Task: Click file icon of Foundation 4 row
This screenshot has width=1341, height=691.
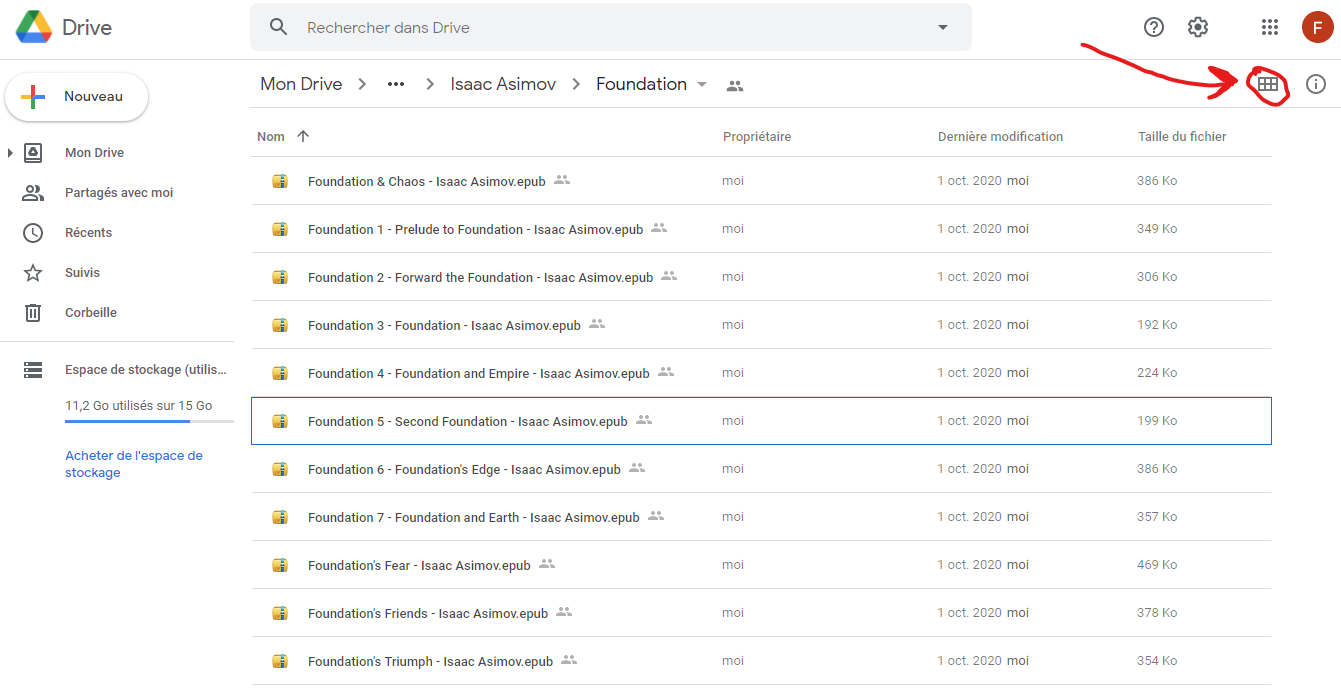Action: coord(280,373)
